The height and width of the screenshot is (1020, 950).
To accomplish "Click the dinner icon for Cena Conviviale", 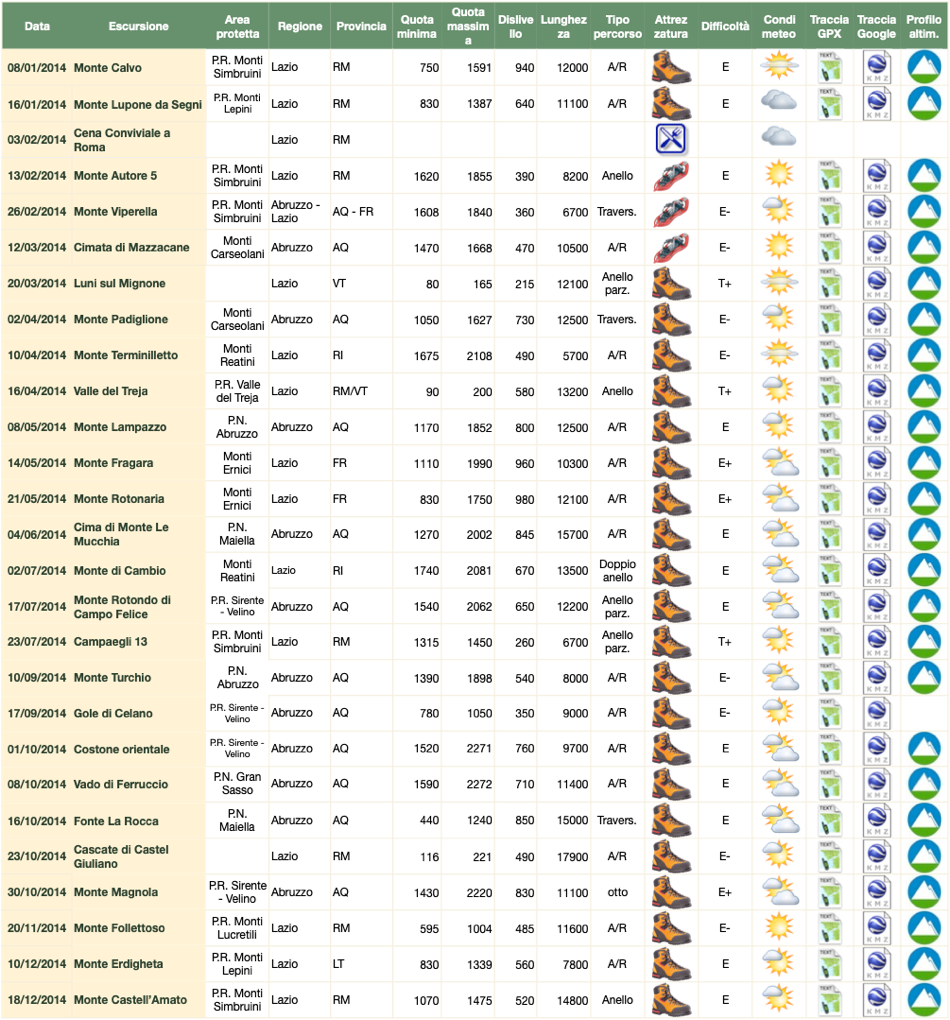I will pyautogui.click(x=671, y=139).
